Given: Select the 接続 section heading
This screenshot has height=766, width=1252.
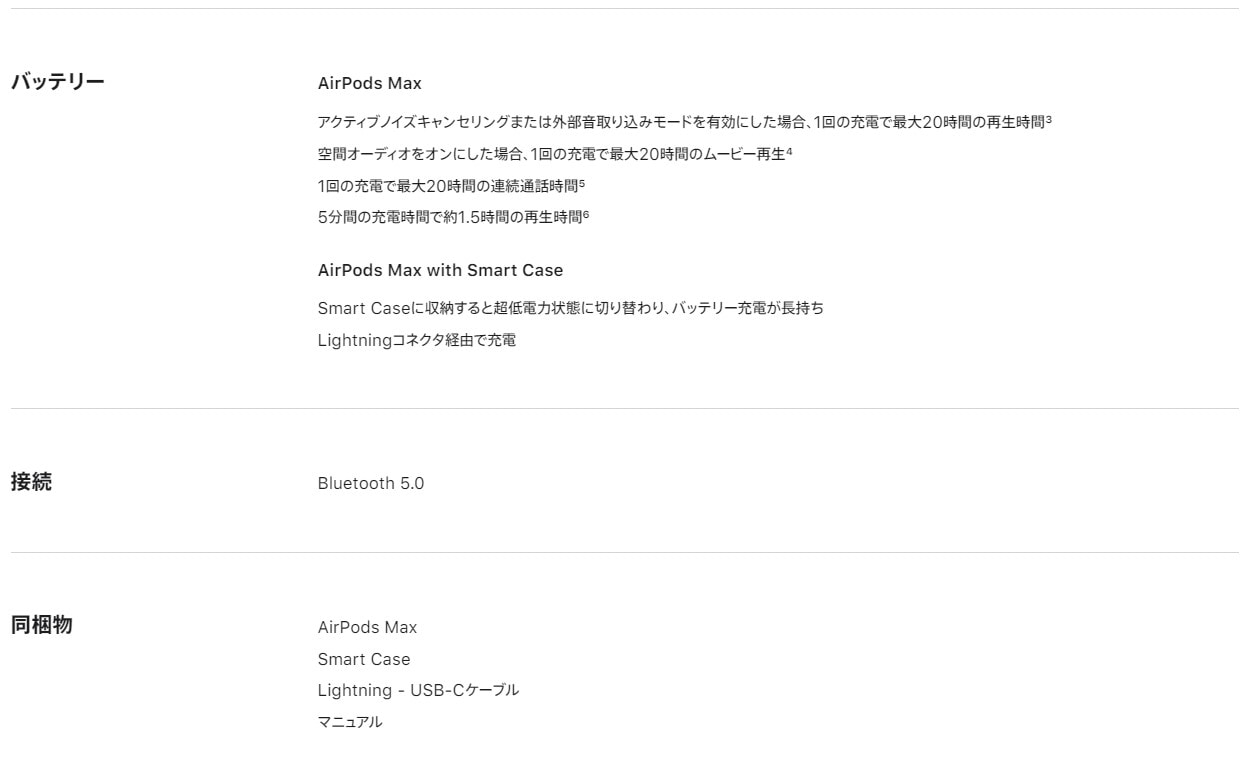Looking at the screenshot, I should (31, 483).
